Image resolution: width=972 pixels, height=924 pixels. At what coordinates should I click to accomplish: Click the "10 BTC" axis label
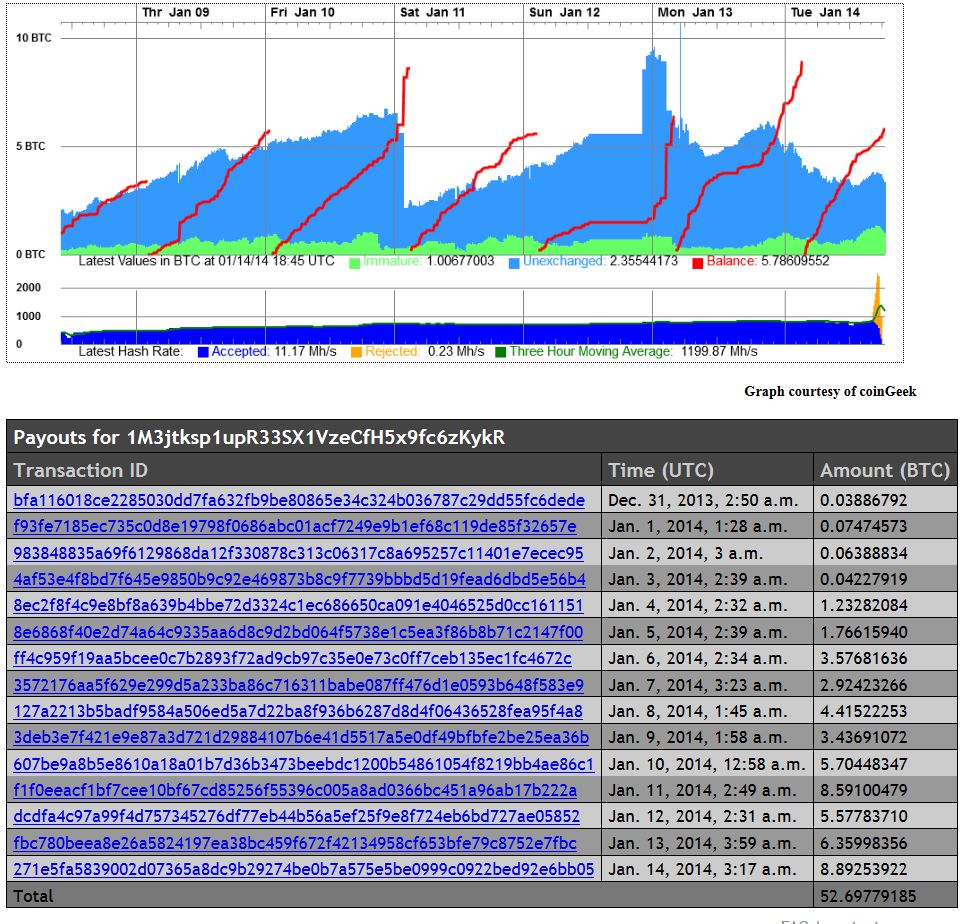[x=34, y=38]
